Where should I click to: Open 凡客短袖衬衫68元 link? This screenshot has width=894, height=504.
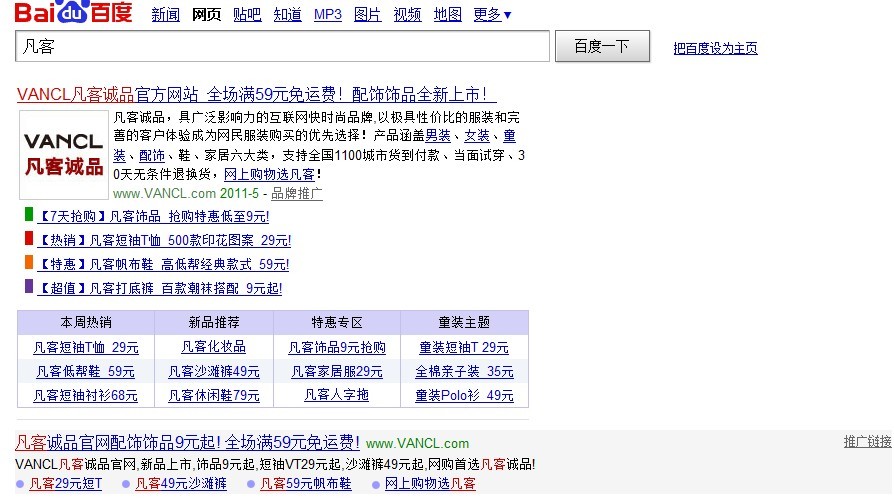[x=86, y=396]
